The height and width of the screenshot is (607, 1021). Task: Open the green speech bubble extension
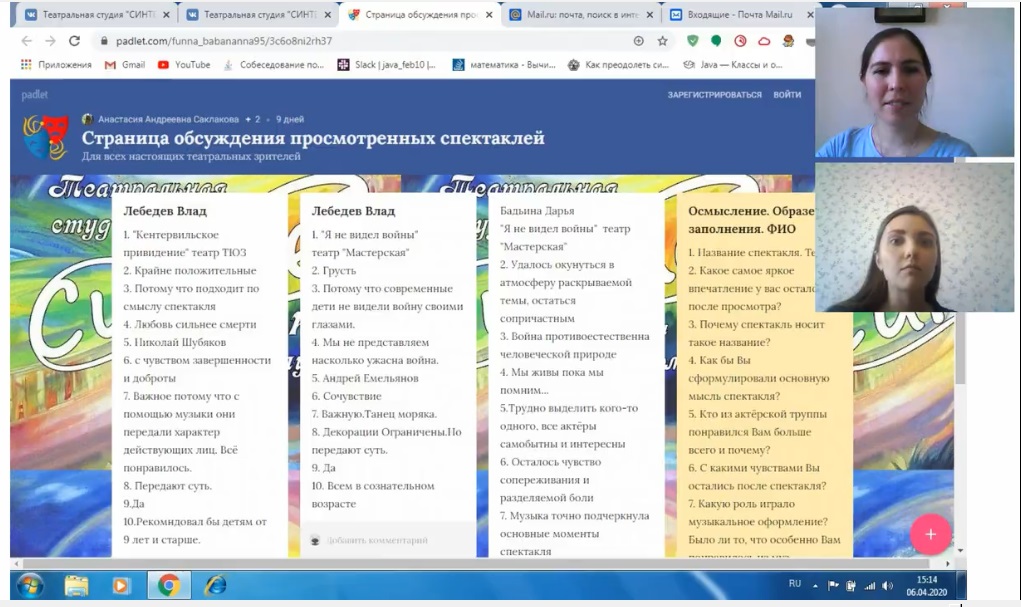pyautogui.click(x=716, y=41)
